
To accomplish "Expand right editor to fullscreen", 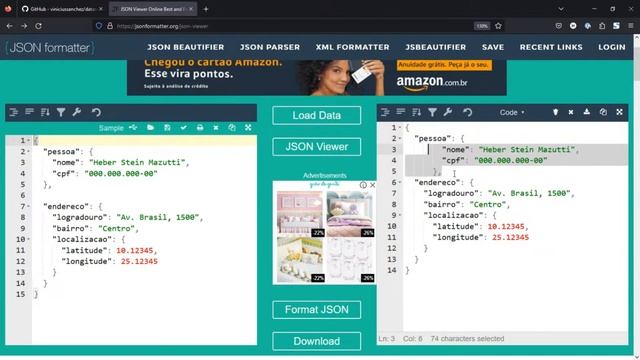I will 620,112.
